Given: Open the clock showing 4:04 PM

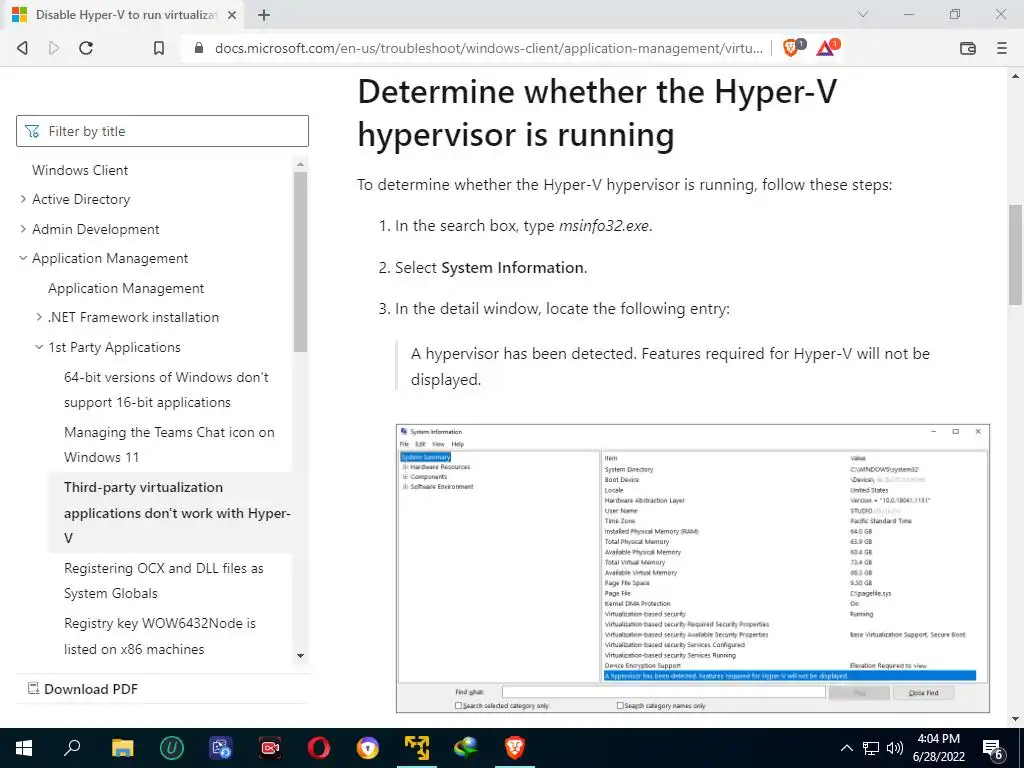Looking at the screenshot, I should tap(938, 748).
